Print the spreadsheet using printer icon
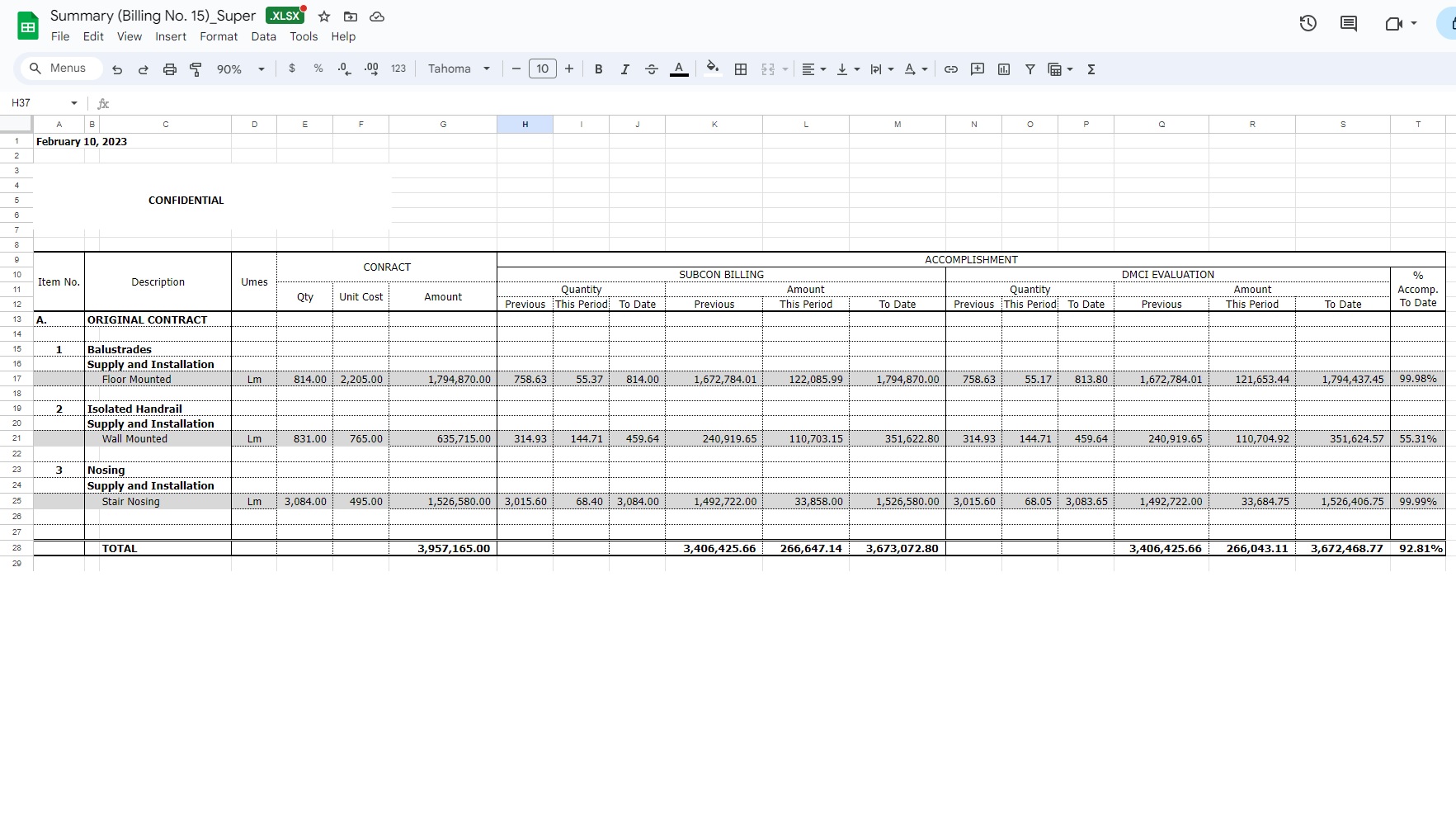1456x832 pixels. 170,69
